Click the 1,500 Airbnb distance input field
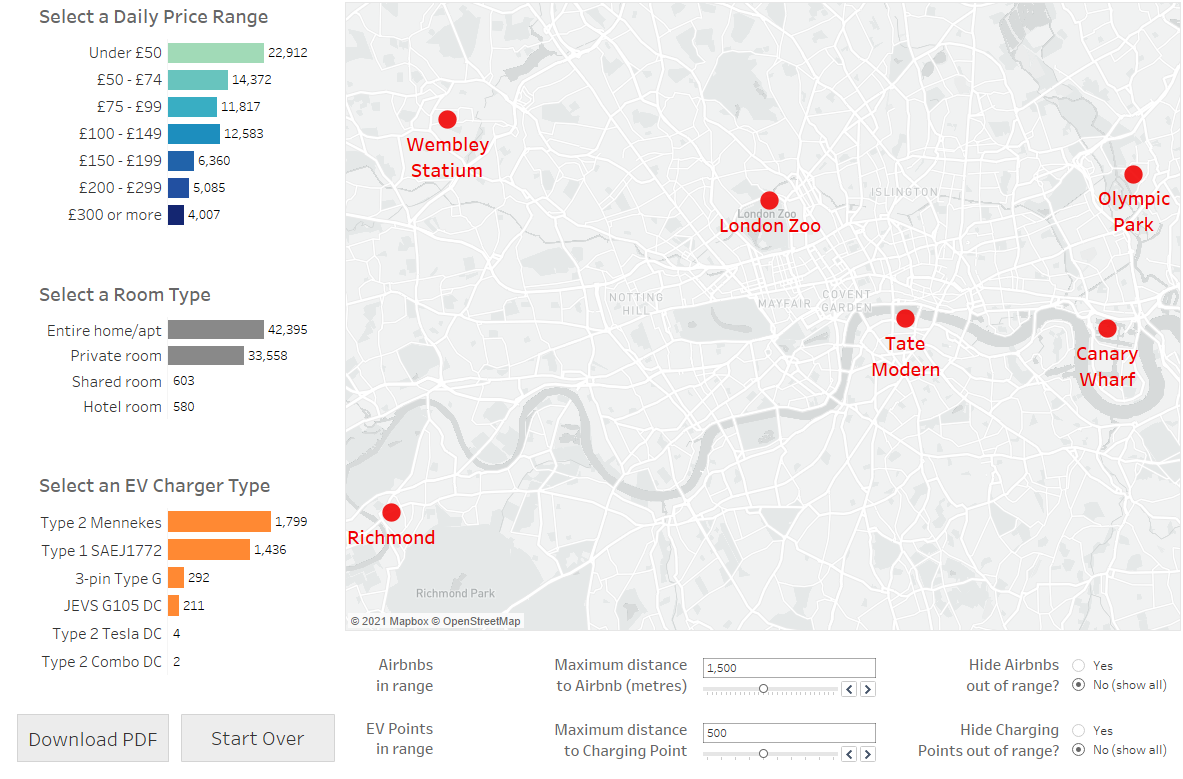Screen dimensions: 1183x779 788,668
